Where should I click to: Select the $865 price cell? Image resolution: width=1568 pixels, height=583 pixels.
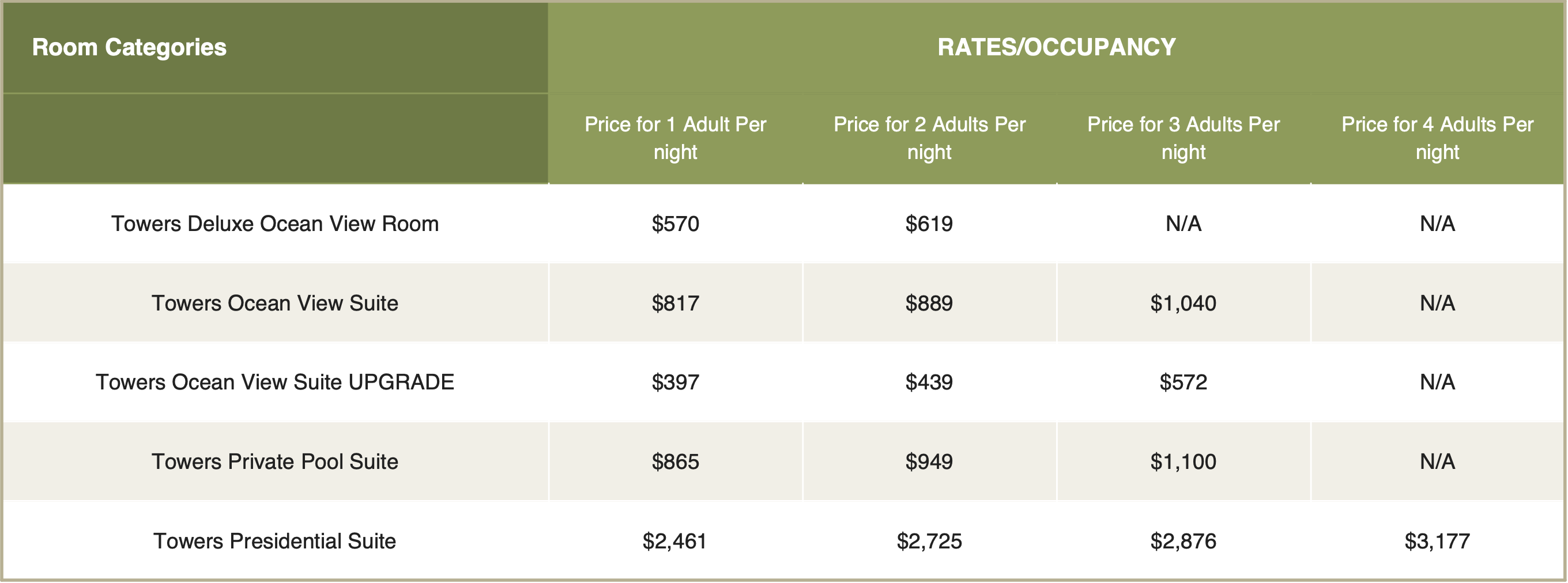pyautogui.click(x=675, y=462)
